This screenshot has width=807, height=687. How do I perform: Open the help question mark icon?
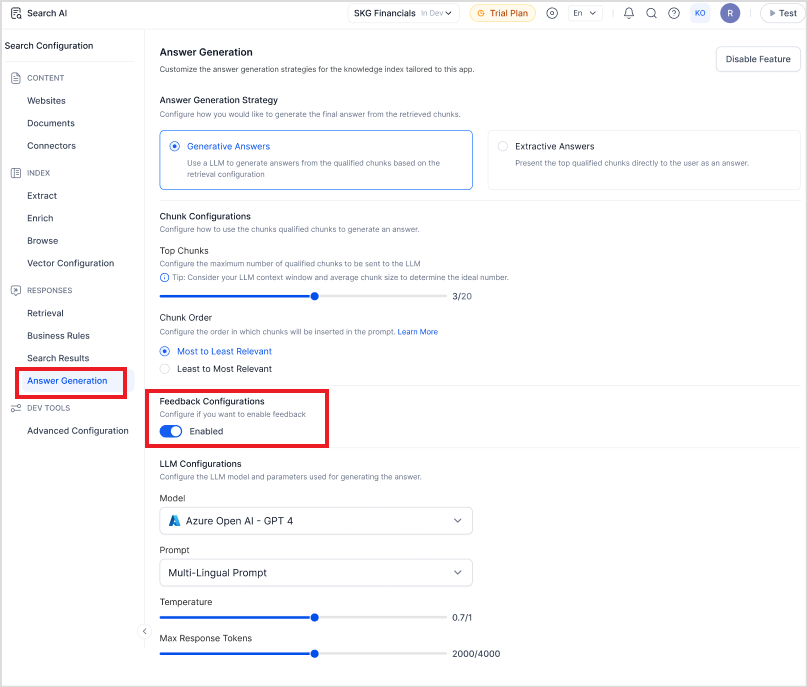point(674,13)
